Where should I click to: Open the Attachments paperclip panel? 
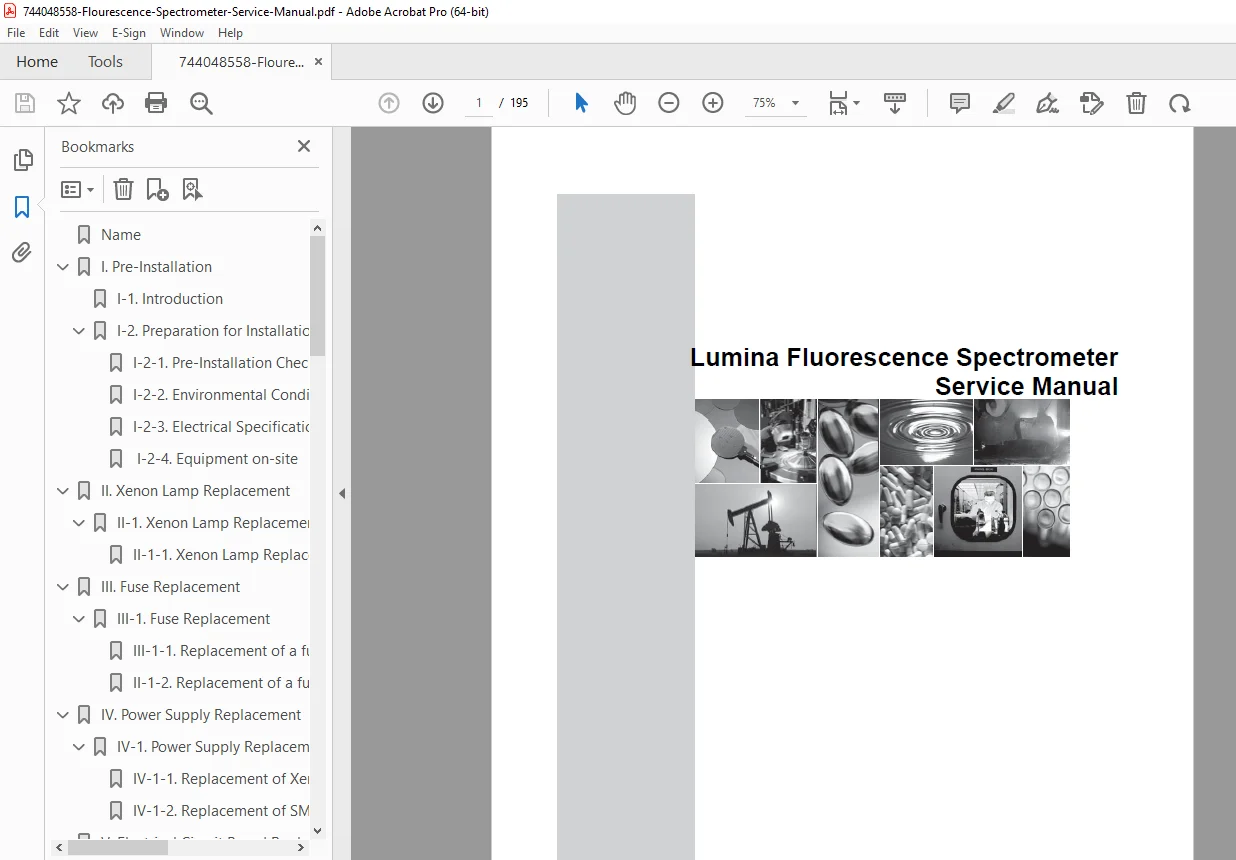tap(22, 253)
